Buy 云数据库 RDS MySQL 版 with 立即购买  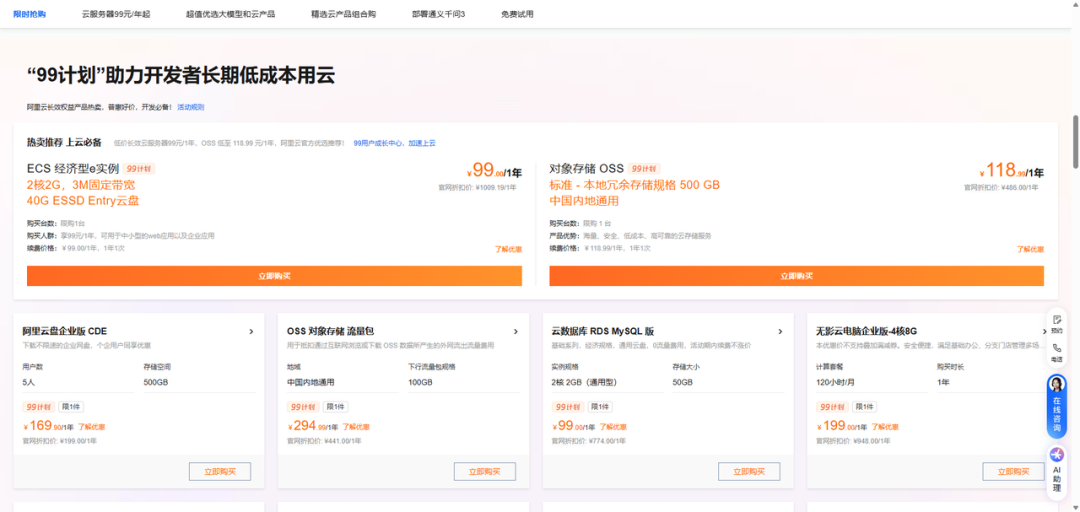(x=749, y=472)
